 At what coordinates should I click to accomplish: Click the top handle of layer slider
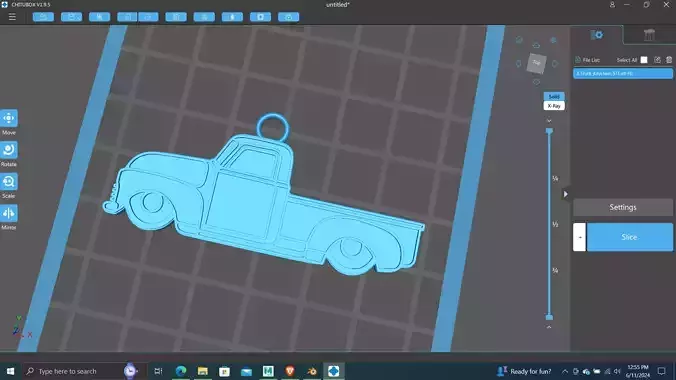coord(549,131)
